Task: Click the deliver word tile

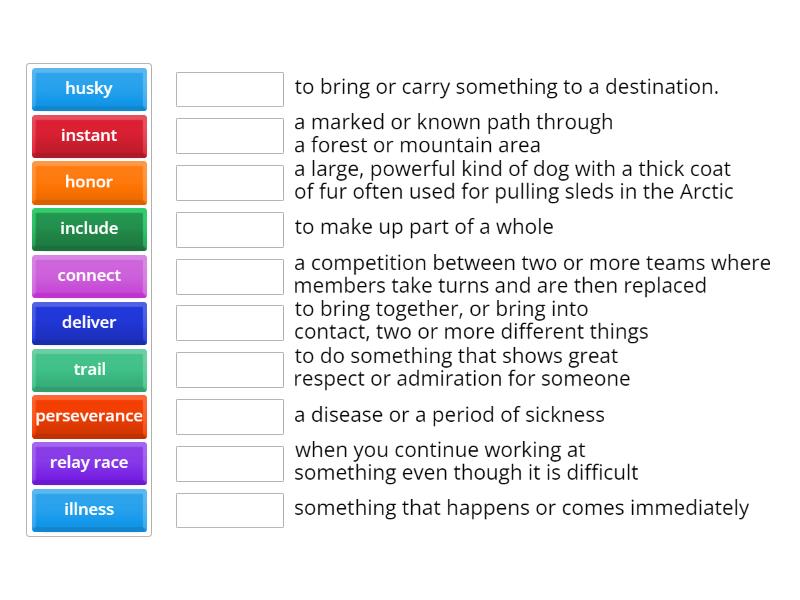Action: pos(89,323)
